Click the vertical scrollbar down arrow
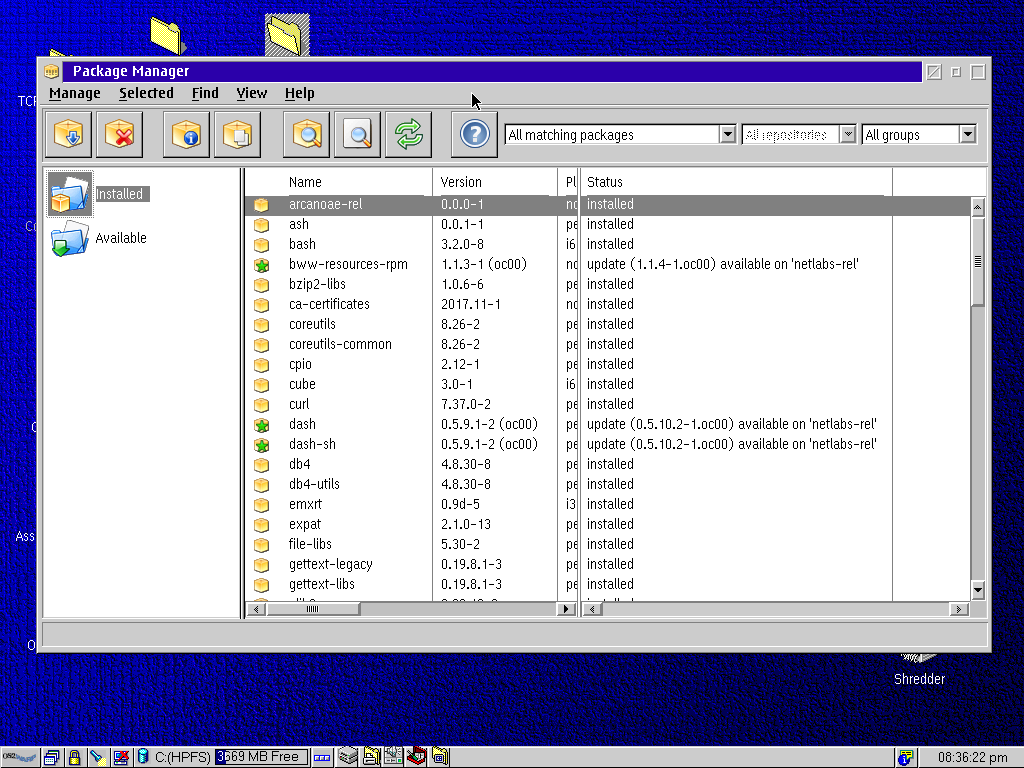 point(978,590)
